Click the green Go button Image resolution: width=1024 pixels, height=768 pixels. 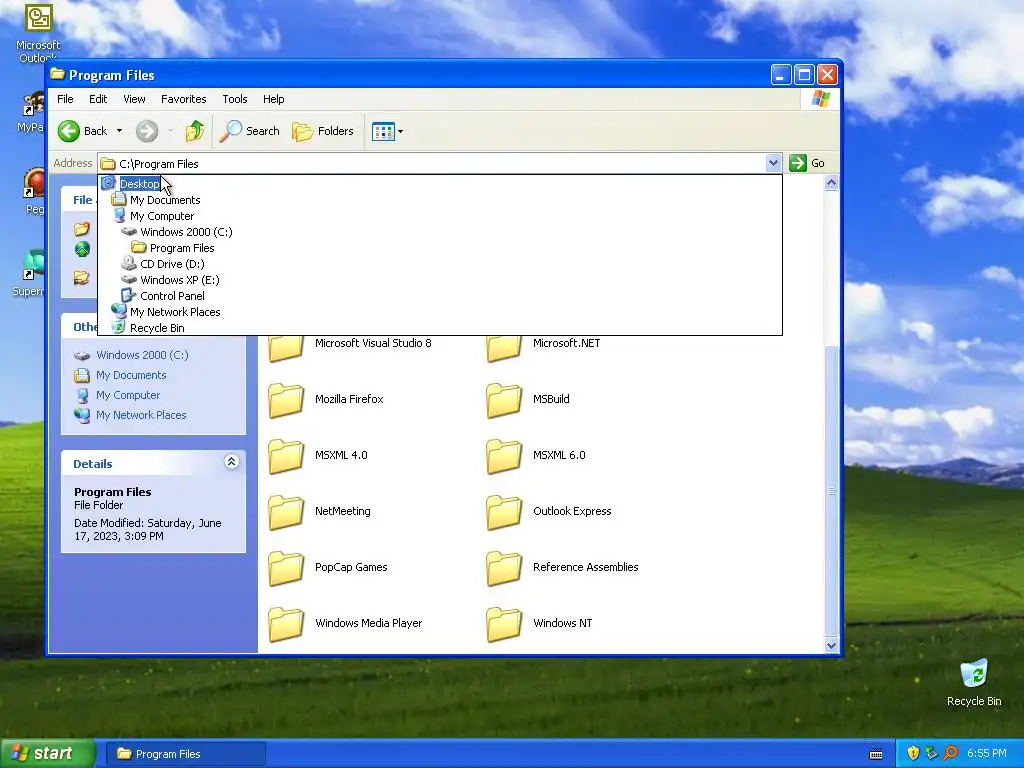[x=807, y=163]
